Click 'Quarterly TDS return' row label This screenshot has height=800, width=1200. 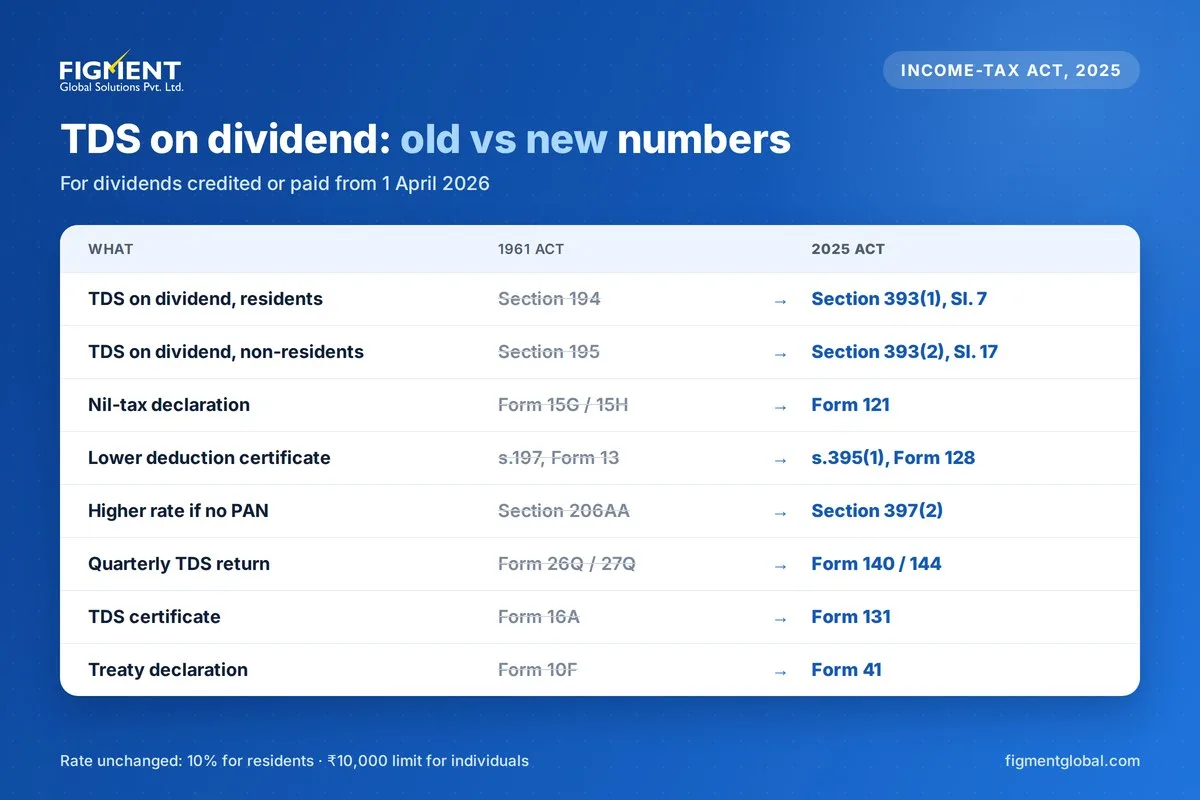point(179,564)
